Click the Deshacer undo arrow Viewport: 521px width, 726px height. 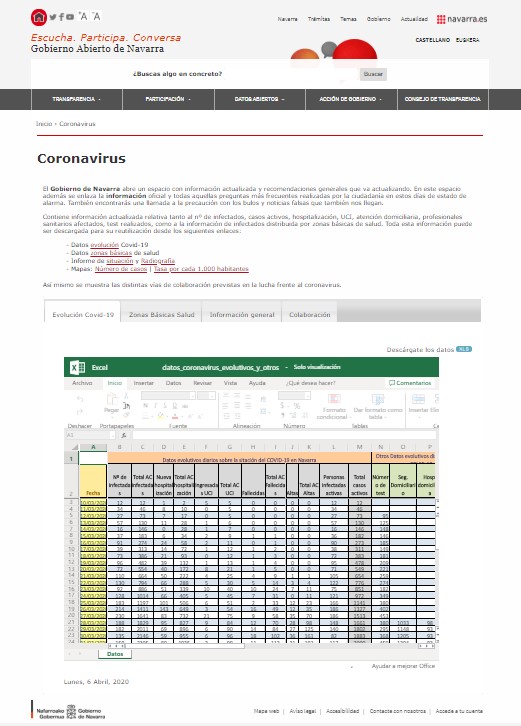(x=80, y=399)
